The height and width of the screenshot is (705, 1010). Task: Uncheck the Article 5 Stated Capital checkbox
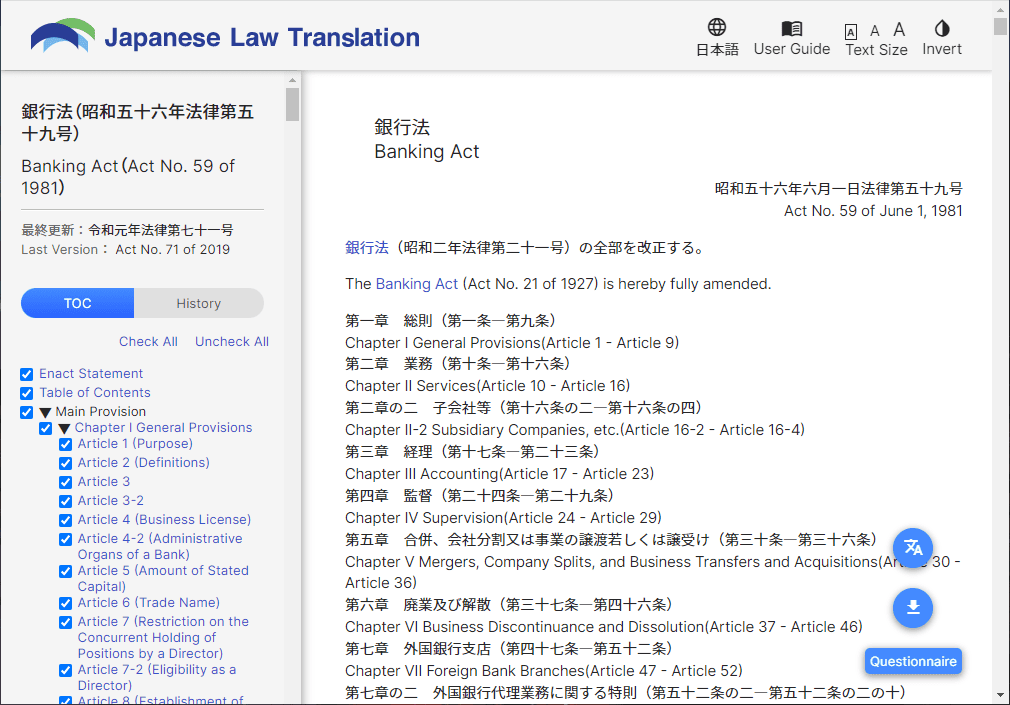tap(65, 572)
